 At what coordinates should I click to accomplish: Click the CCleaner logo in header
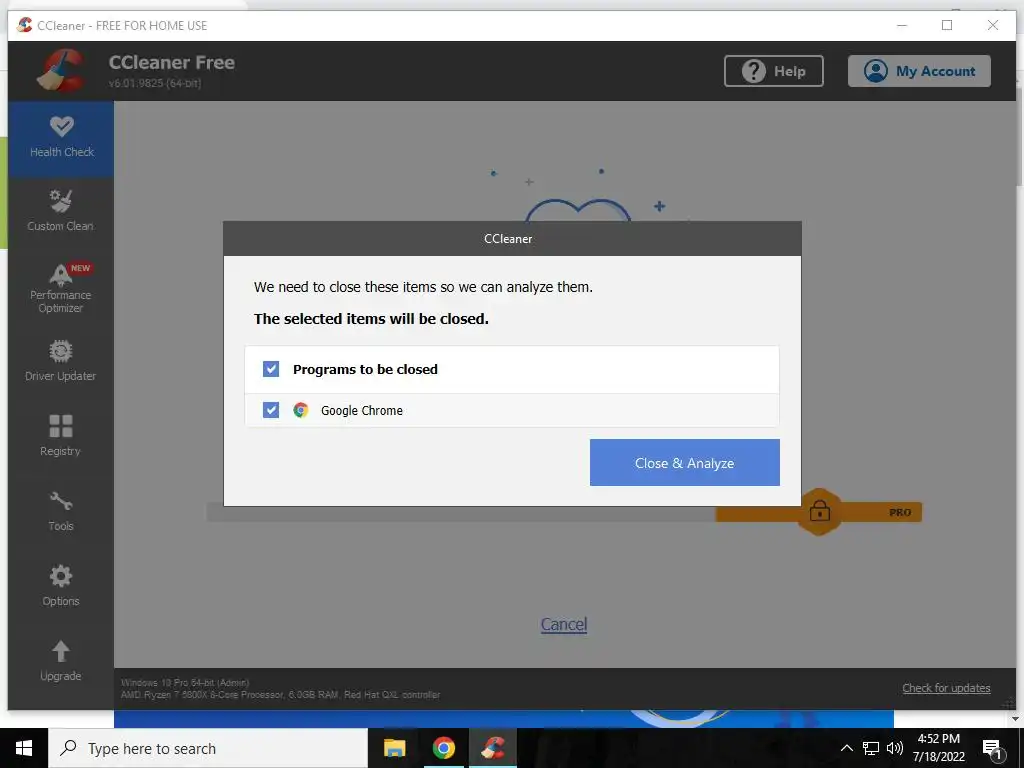point(61,70)
